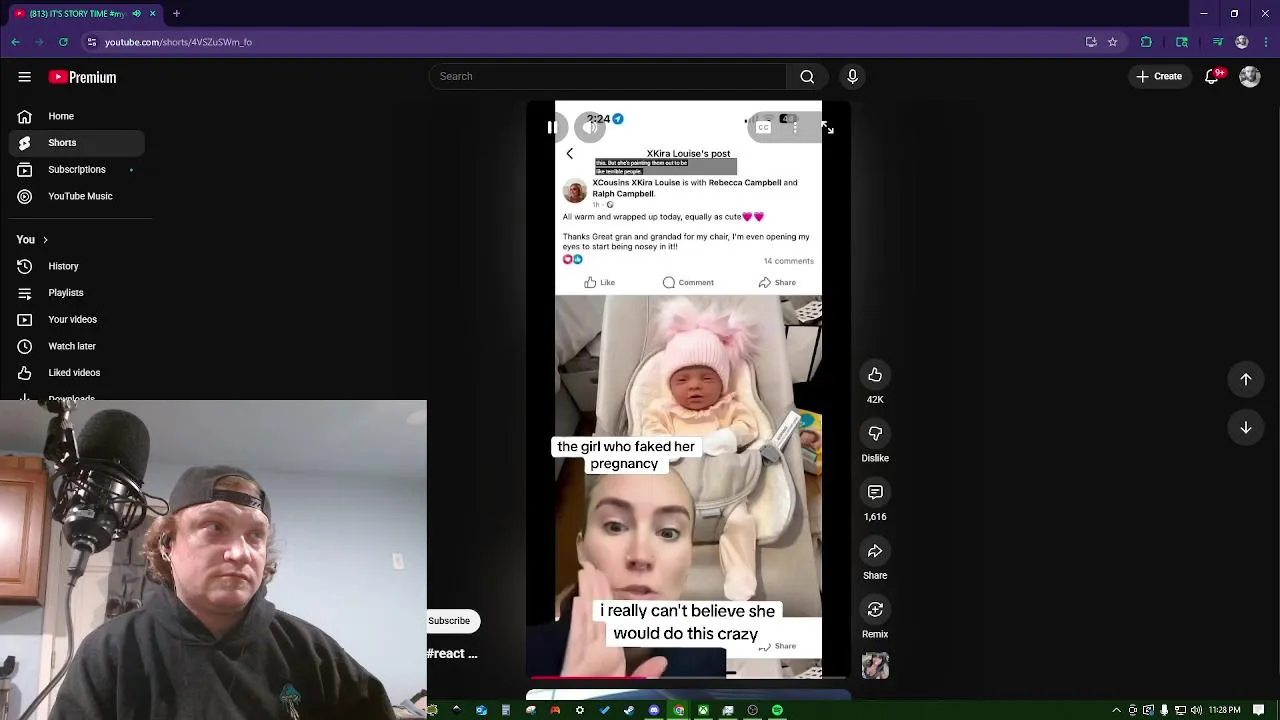Screen dimensions: 1280x720
Task: Open the Xbox app from the taskbar
Action: coord(703,710)
